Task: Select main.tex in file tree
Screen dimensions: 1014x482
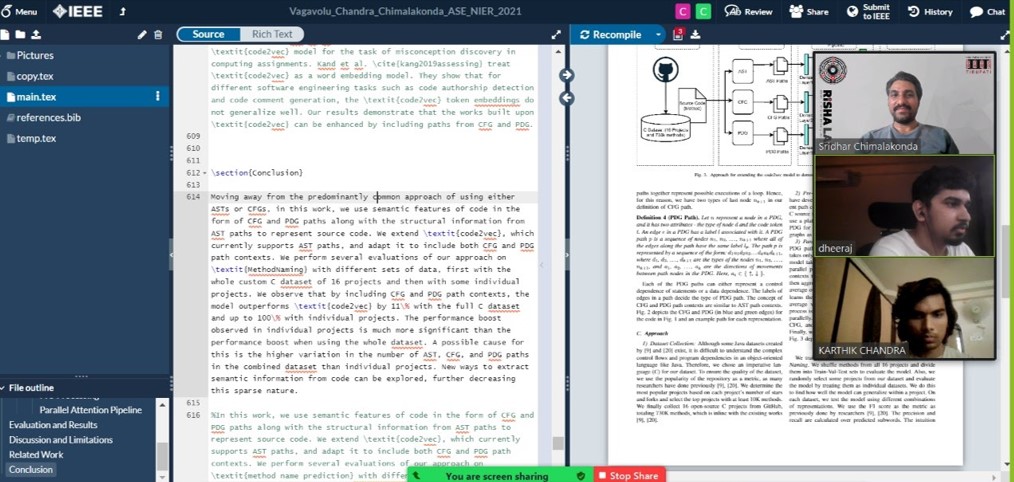Action: point(85,97)
